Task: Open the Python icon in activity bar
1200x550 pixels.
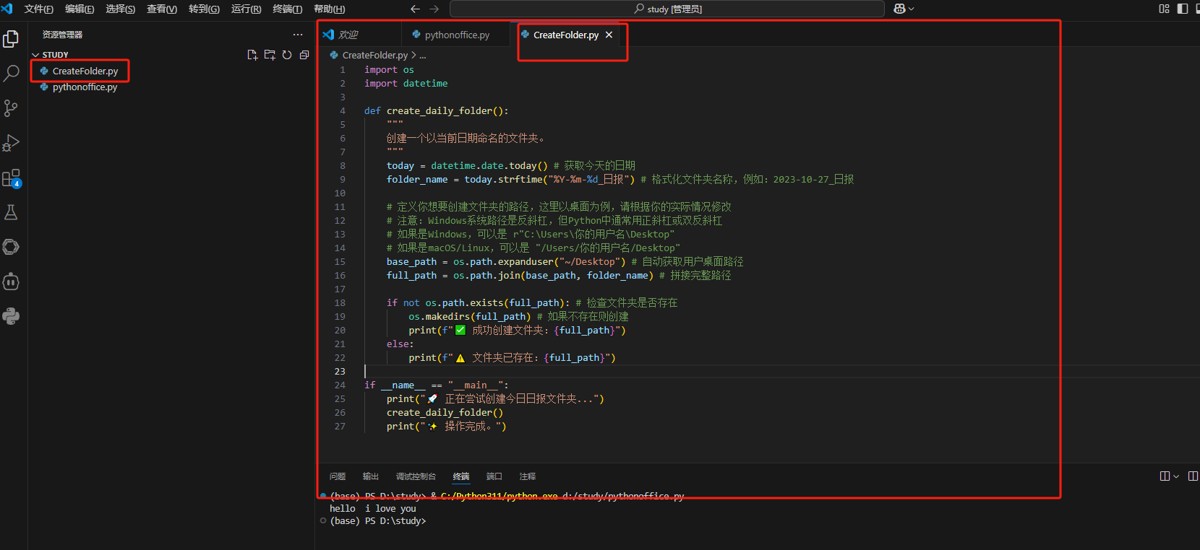Action: coord(12,316)
